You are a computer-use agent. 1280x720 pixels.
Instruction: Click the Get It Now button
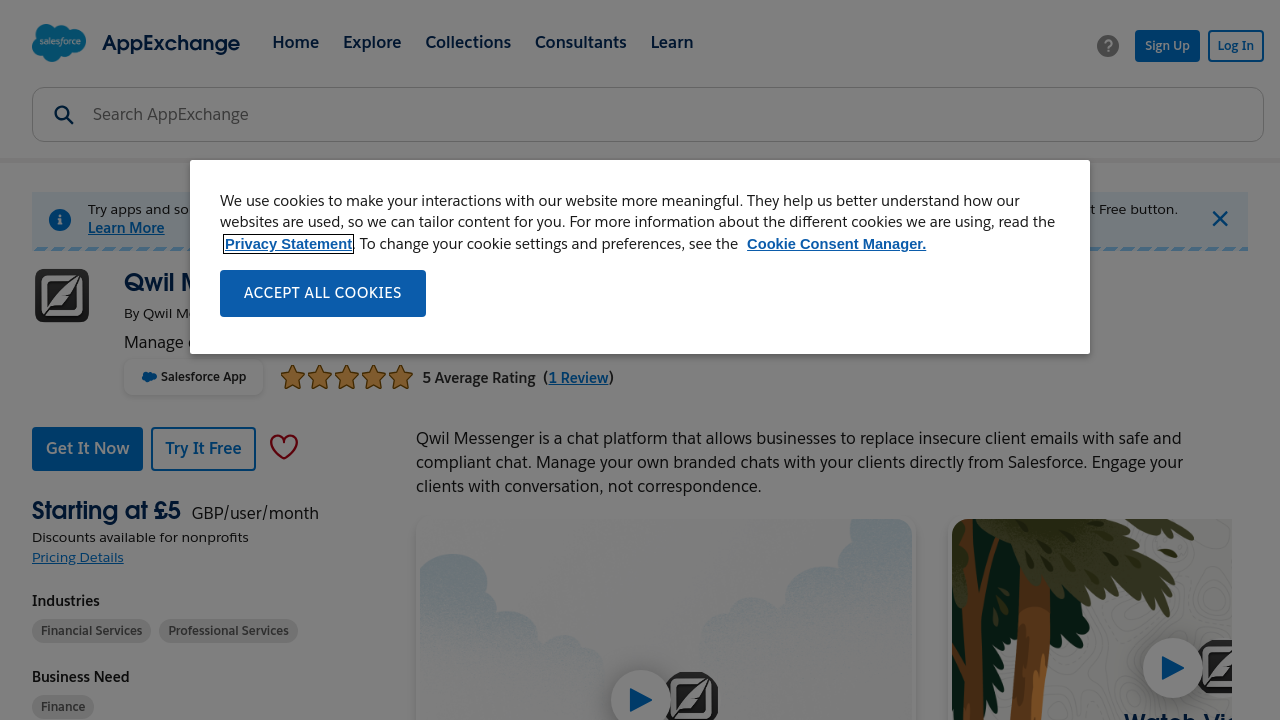87,449
